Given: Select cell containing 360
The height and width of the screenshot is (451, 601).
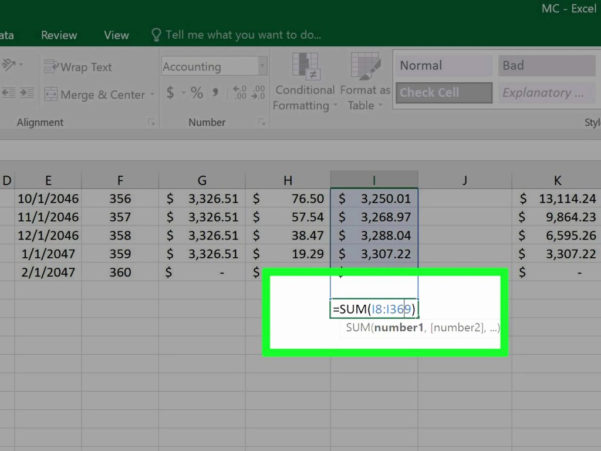Looking at the screenshot, I should [x=120, y=272].
